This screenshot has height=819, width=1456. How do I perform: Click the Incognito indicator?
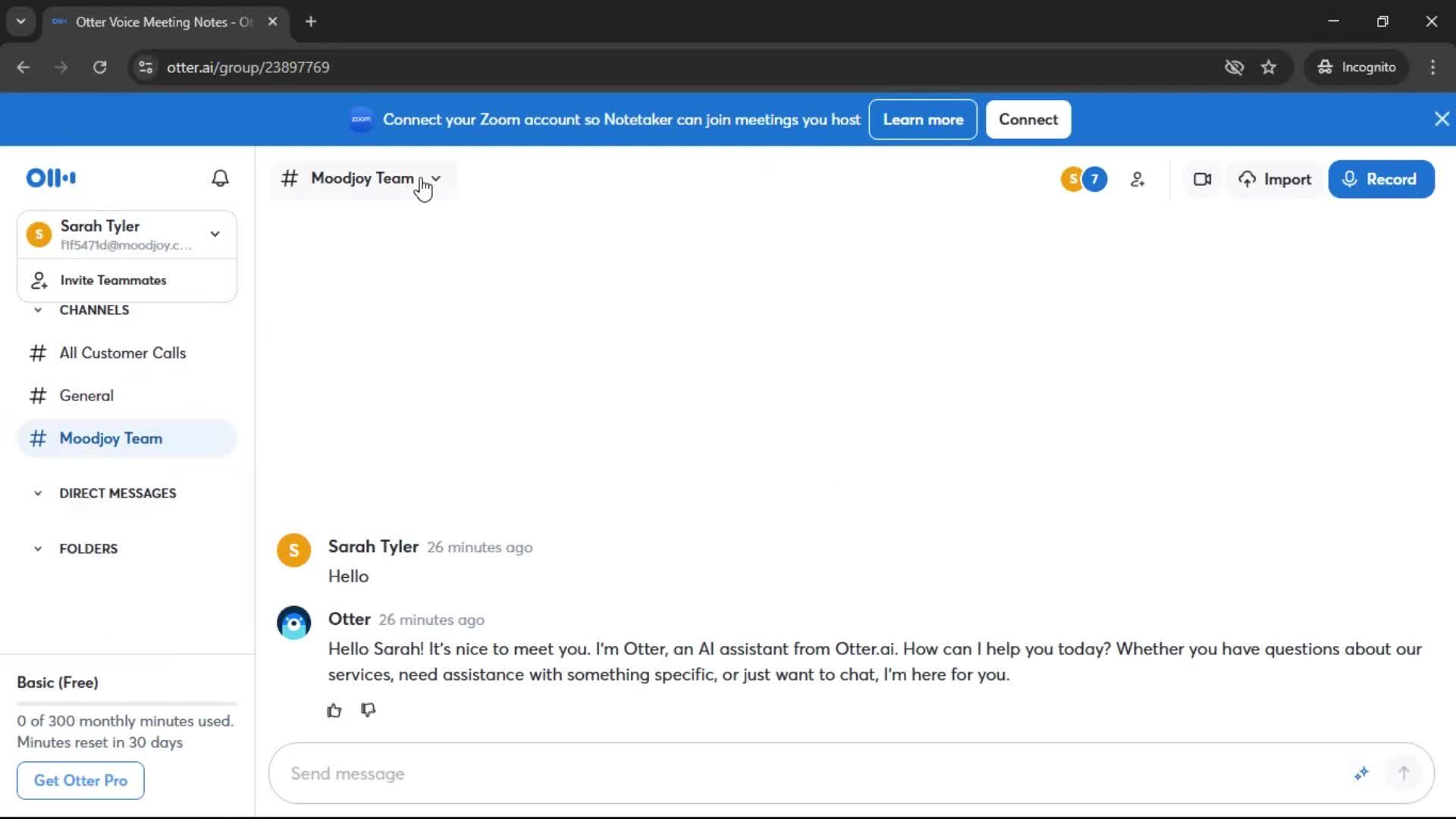[x=1357, y=67]
